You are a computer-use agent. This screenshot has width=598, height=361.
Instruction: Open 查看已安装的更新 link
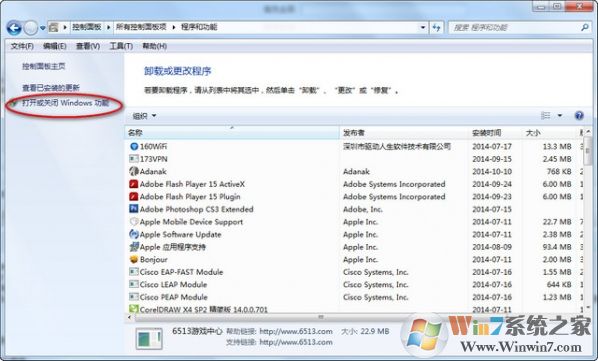coord(51,88)
